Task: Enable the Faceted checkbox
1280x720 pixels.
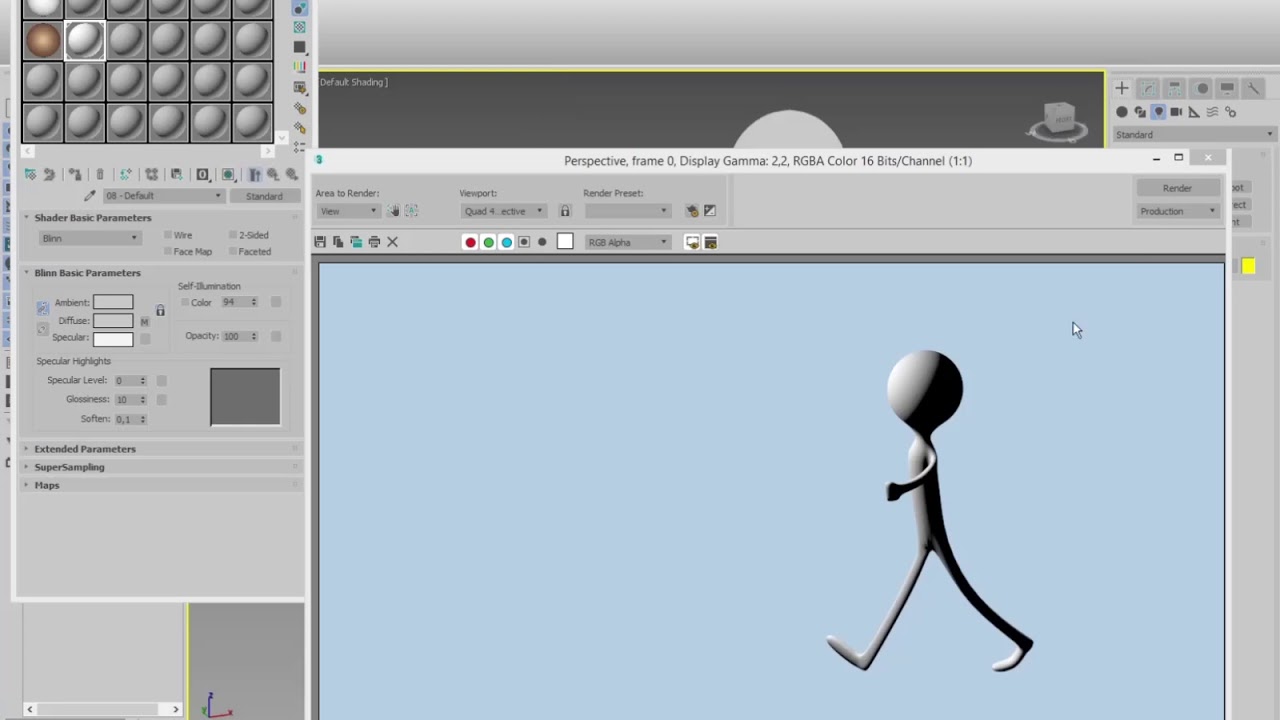Action: (x=233, y=252)
